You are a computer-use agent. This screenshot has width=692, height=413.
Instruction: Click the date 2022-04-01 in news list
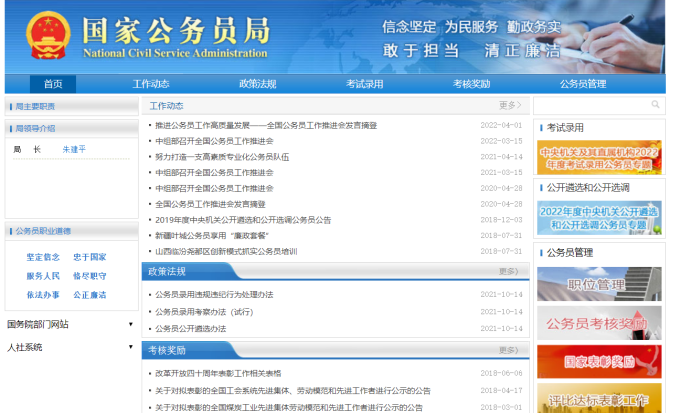pos(501,125)
